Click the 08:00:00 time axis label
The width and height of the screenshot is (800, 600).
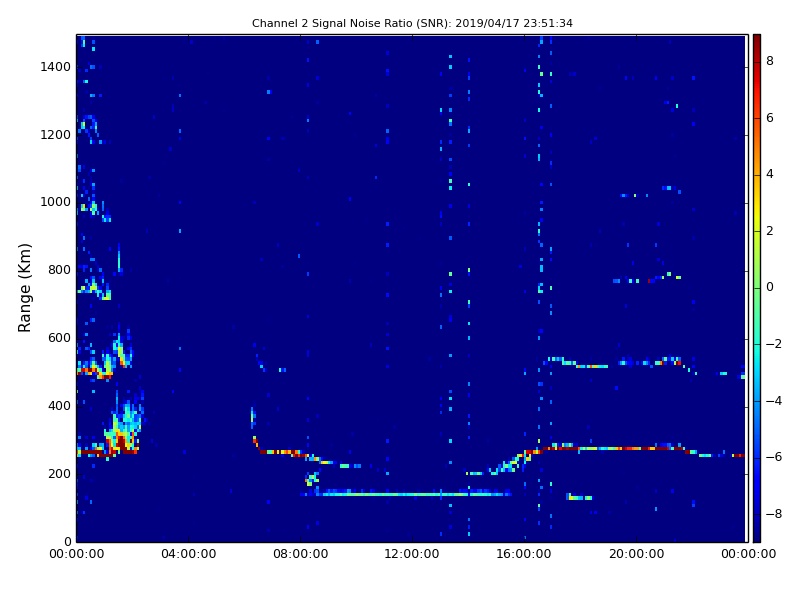301,554
